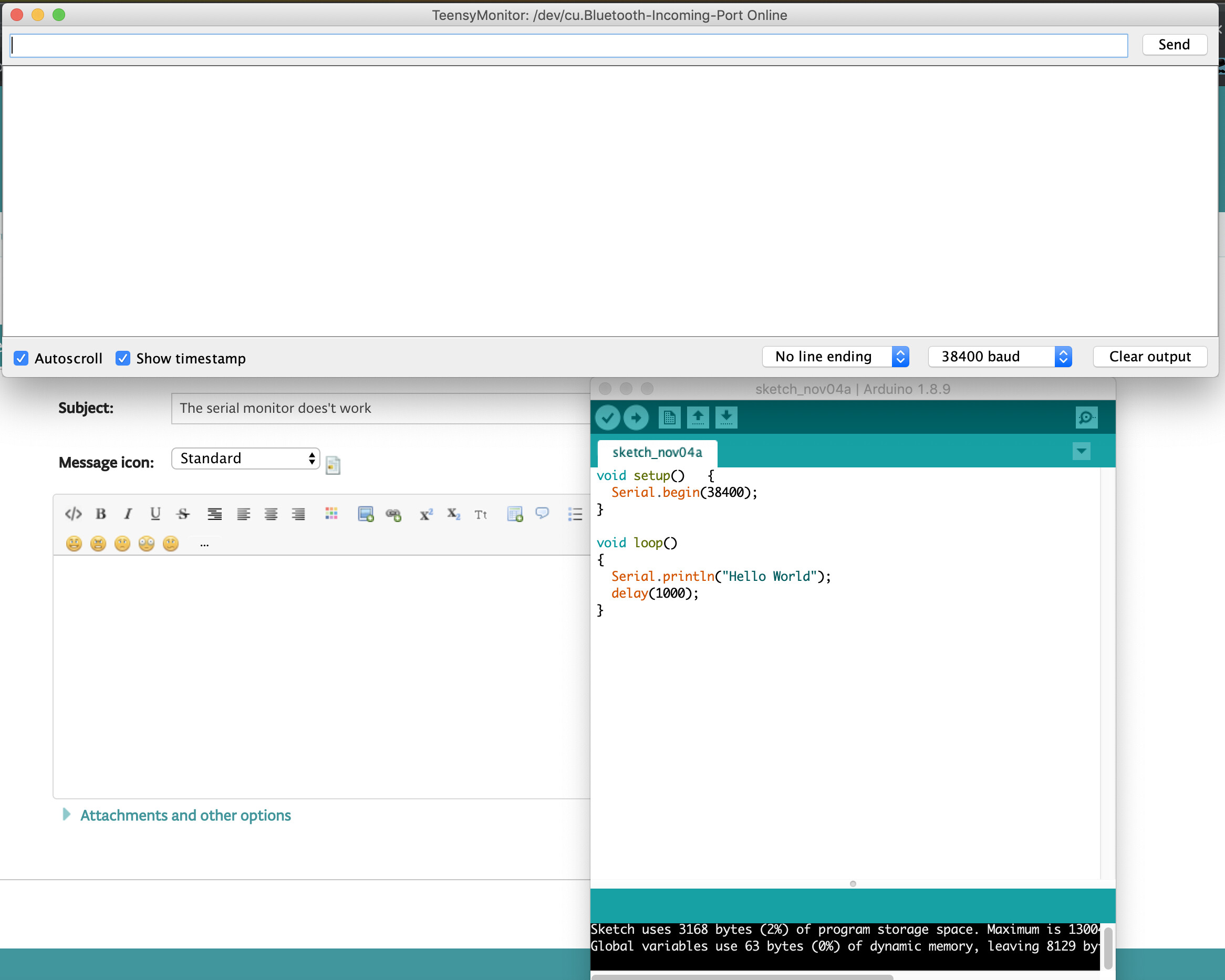Upload the sketch to the board

coord(636,417)
